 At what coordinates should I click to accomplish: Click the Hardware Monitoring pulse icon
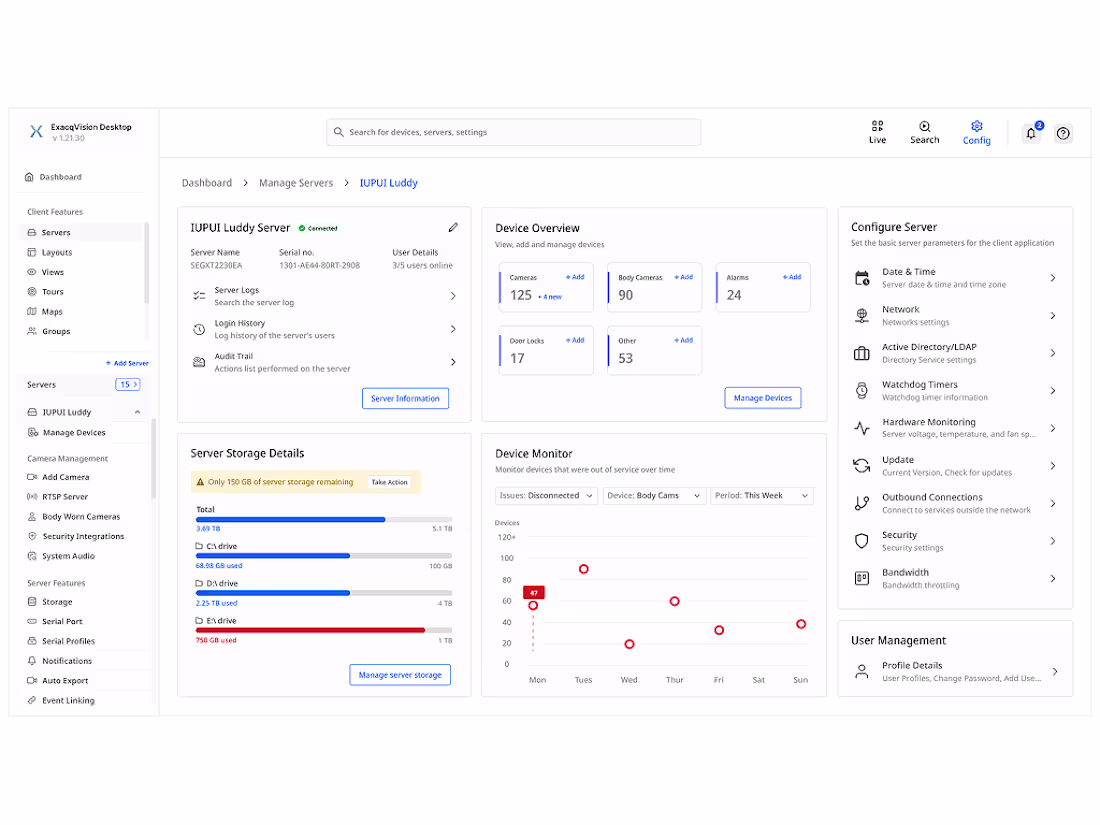pos(862,428)
